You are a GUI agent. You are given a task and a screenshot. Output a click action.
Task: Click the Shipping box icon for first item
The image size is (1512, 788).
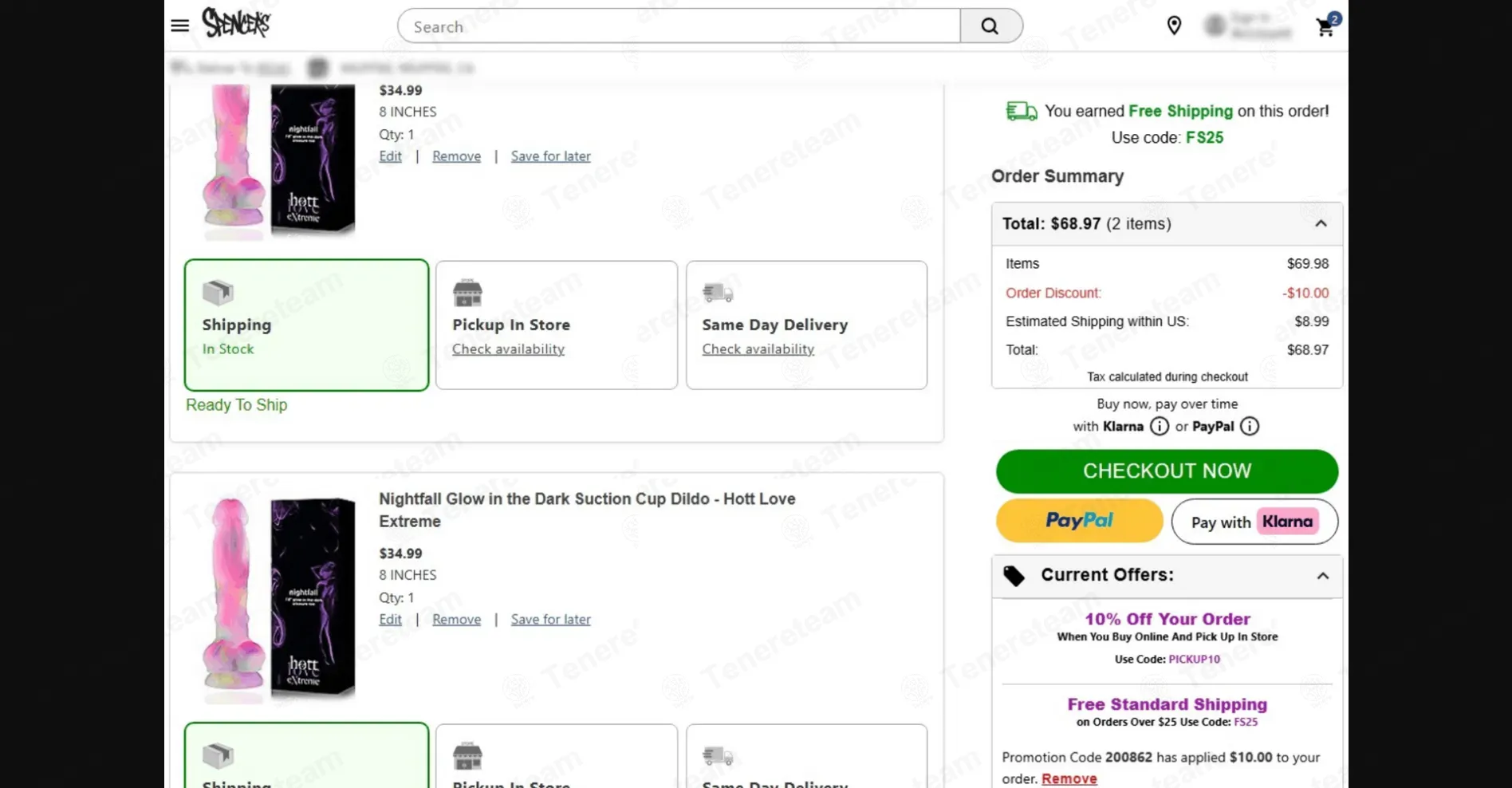[218, 293]
